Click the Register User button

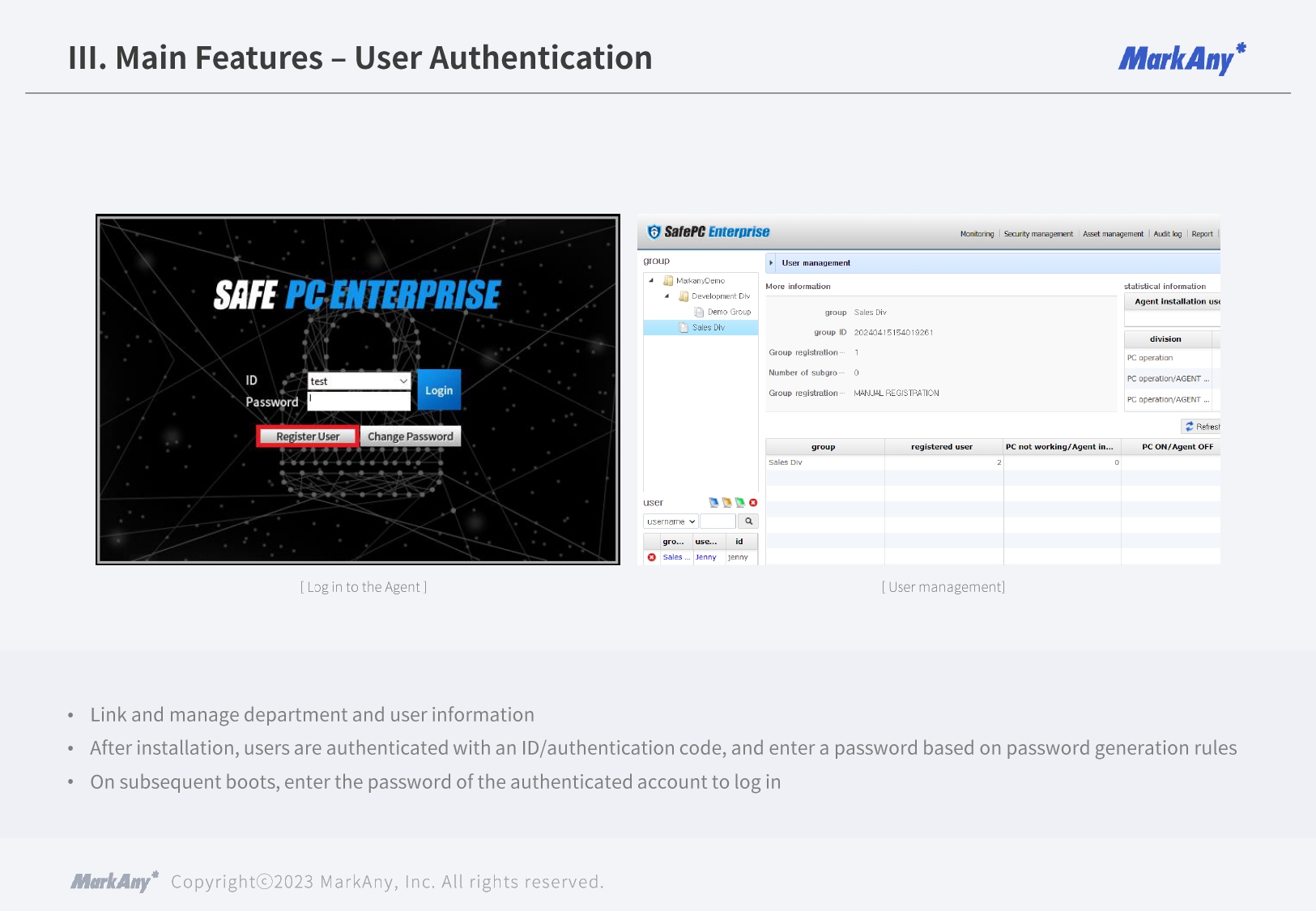click(308, 436)
